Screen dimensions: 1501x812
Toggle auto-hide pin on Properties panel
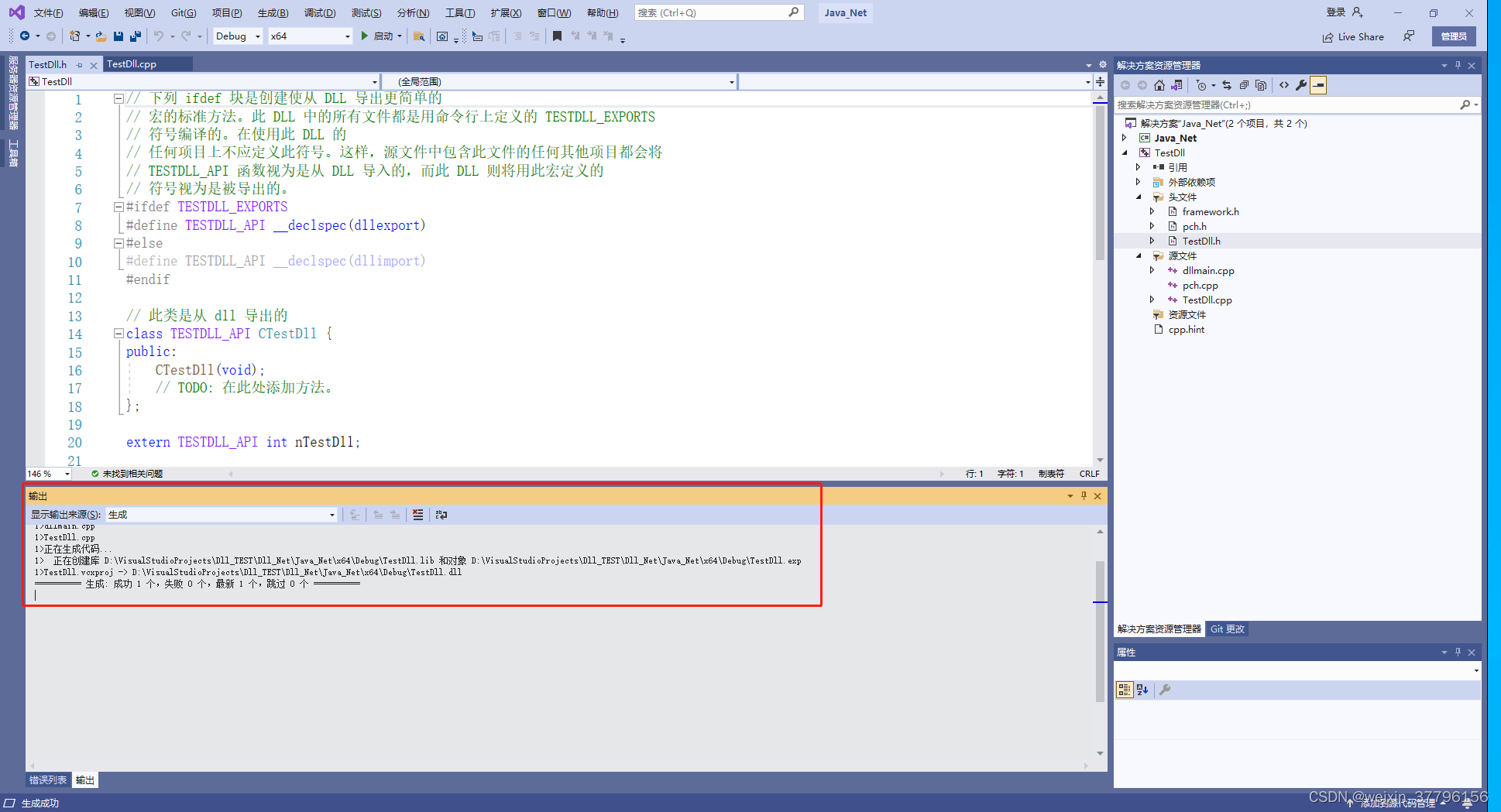click(x=1458, y=653)
